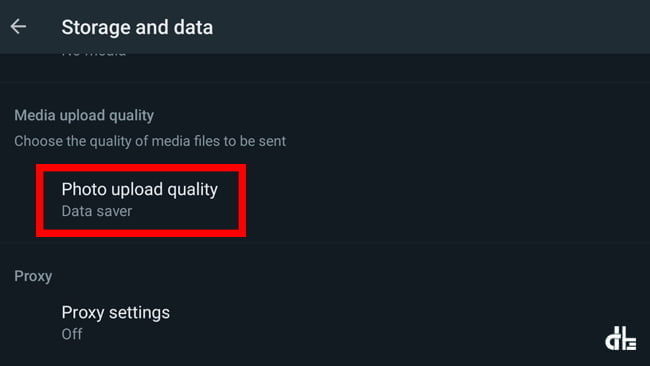
Task: Click the watermark logo in the corner
Action: click(x=621, y=338)
